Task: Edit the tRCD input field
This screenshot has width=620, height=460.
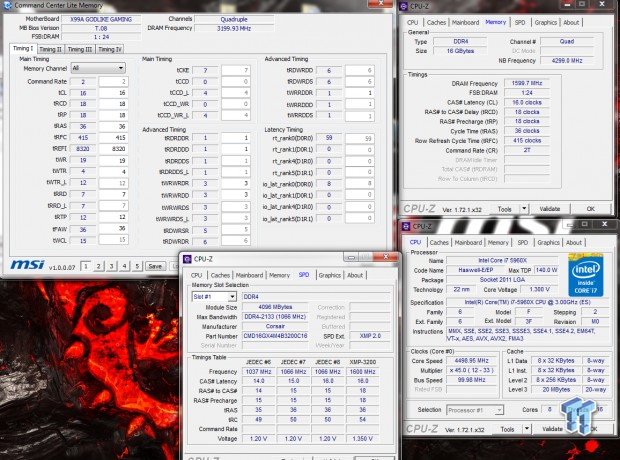Action: tap(113, 104)
